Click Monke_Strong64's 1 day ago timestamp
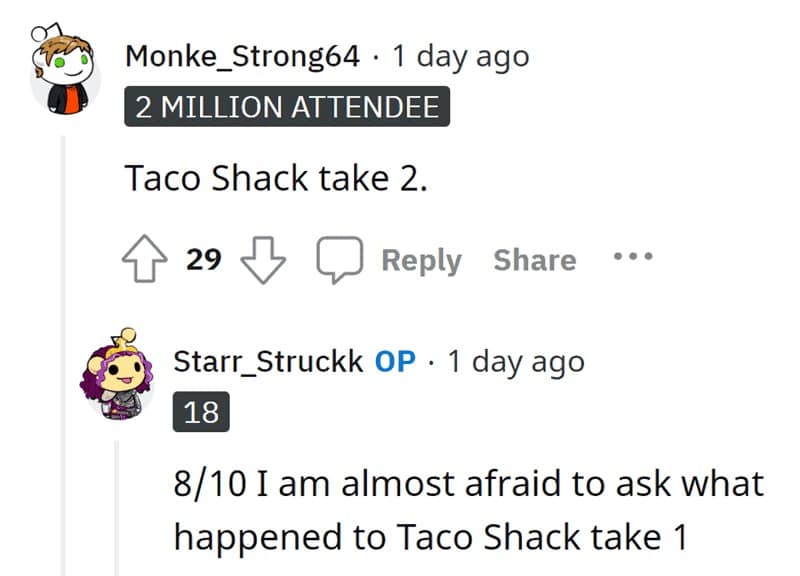The image size is (800, 576). pos(460,56)
